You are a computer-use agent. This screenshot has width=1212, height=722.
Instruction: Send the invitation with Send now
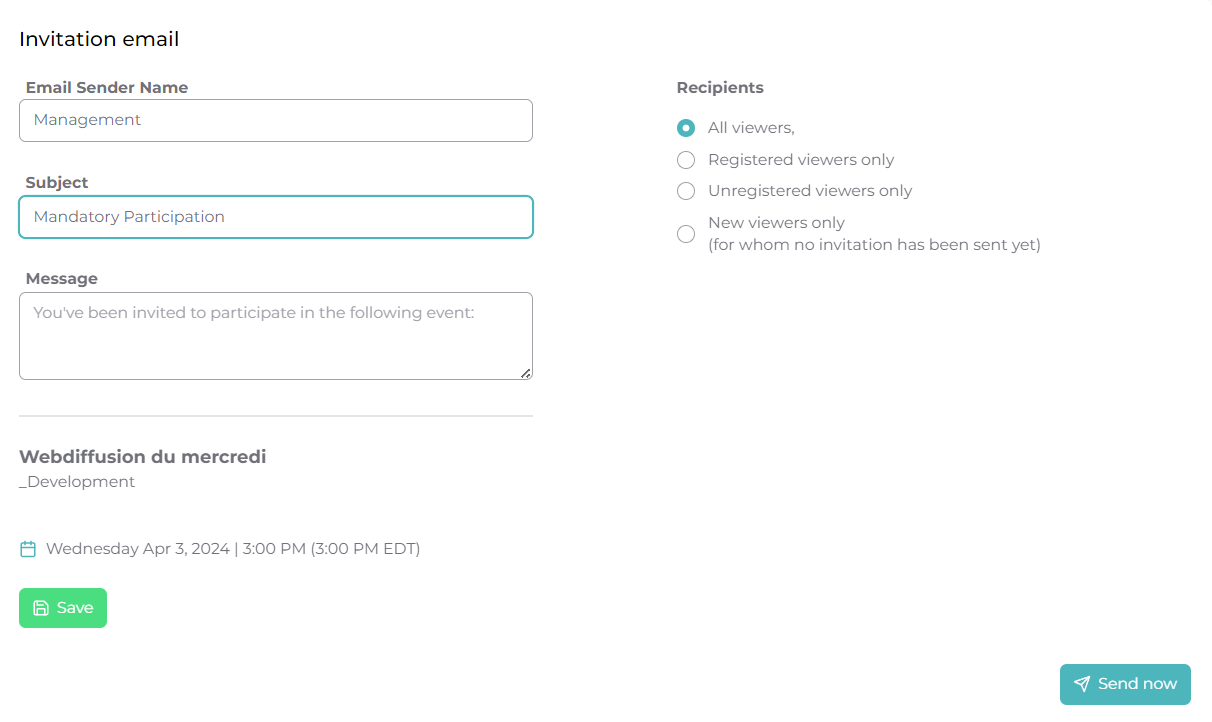(1125, 684)
